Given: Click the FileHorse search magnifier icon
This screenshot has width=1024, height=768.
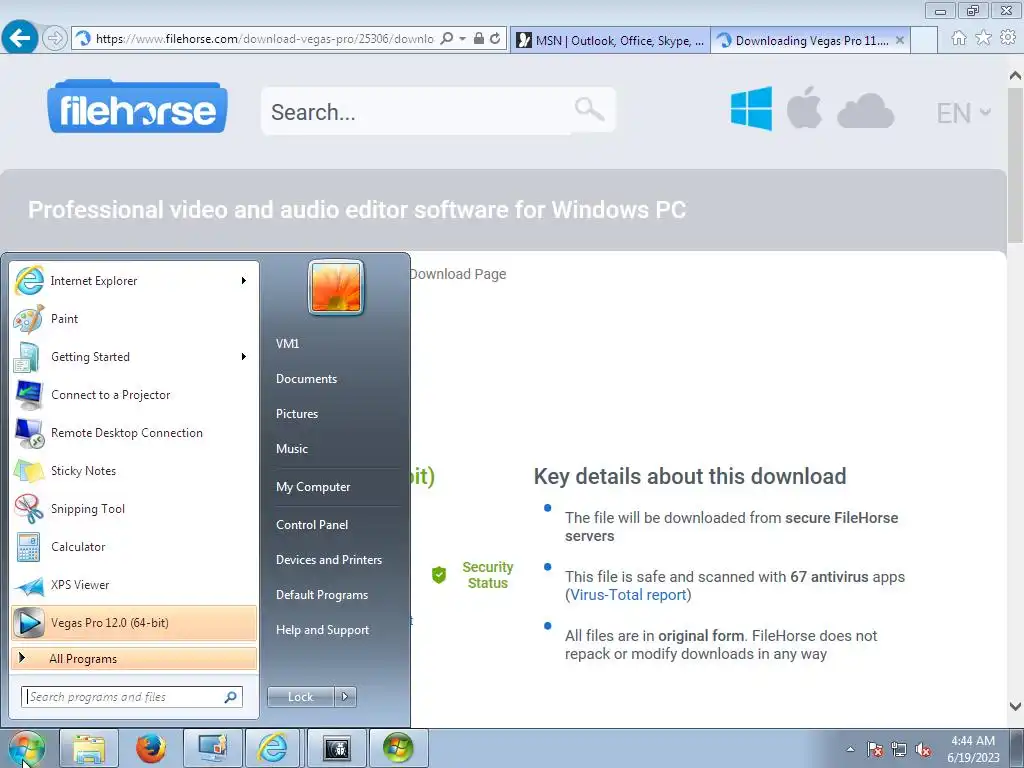Looking at the screenshot, I should coord(589,109).
